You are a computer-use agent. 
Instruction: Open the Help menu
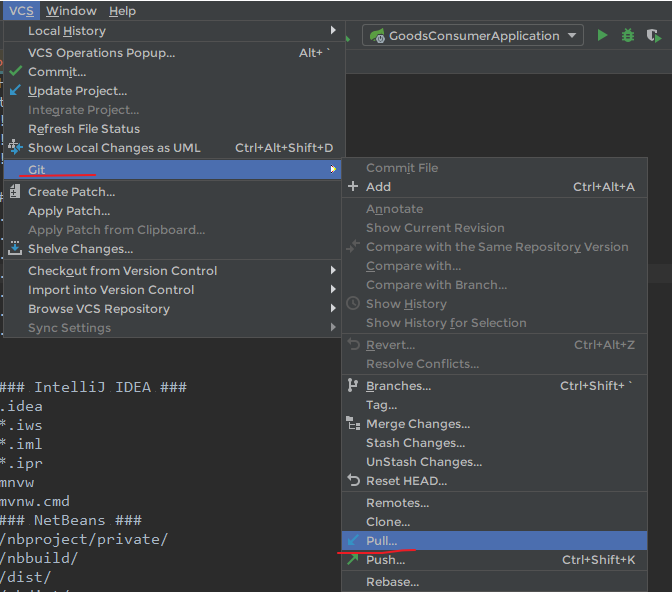[122, 11]
